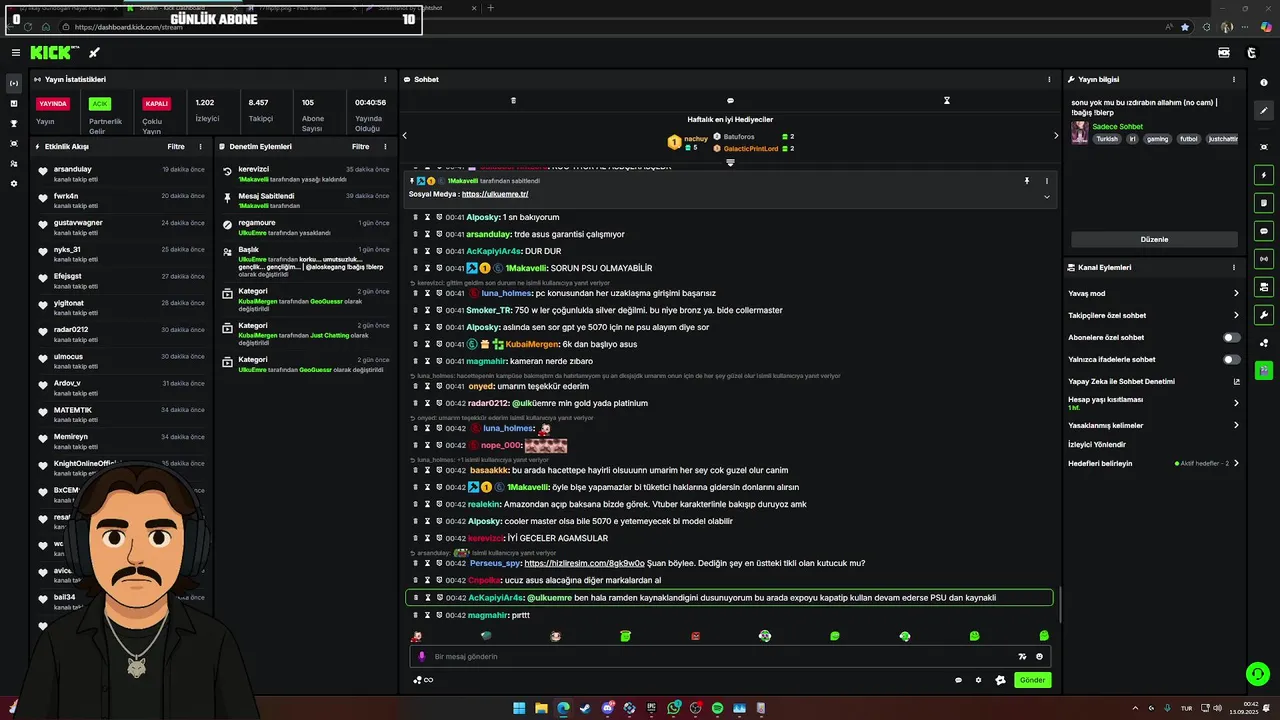Click the Düzenle button
1280x720 pixels.
tap(1154, 239)
